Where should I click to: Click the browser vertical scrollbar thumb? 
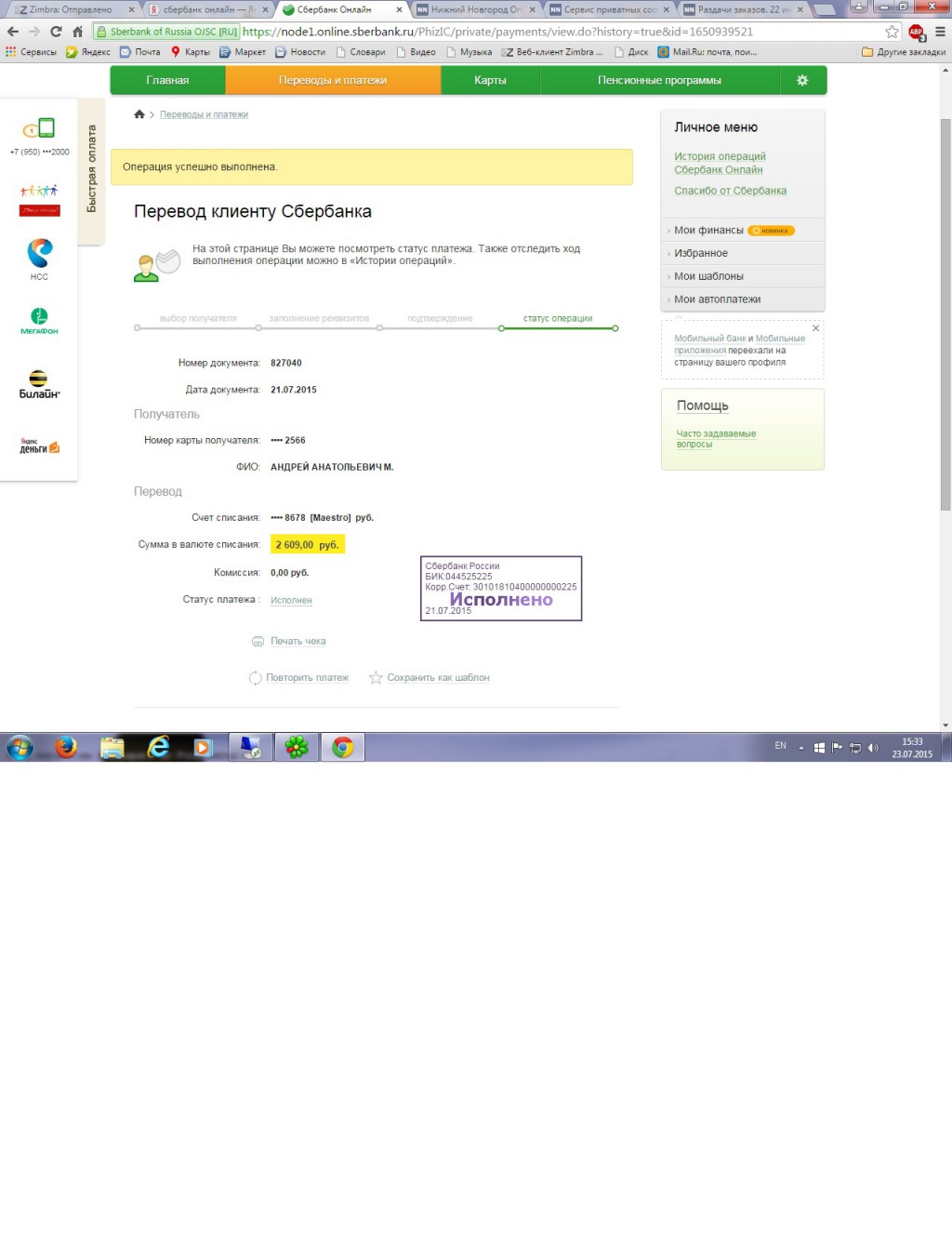[x=945, y=314]
